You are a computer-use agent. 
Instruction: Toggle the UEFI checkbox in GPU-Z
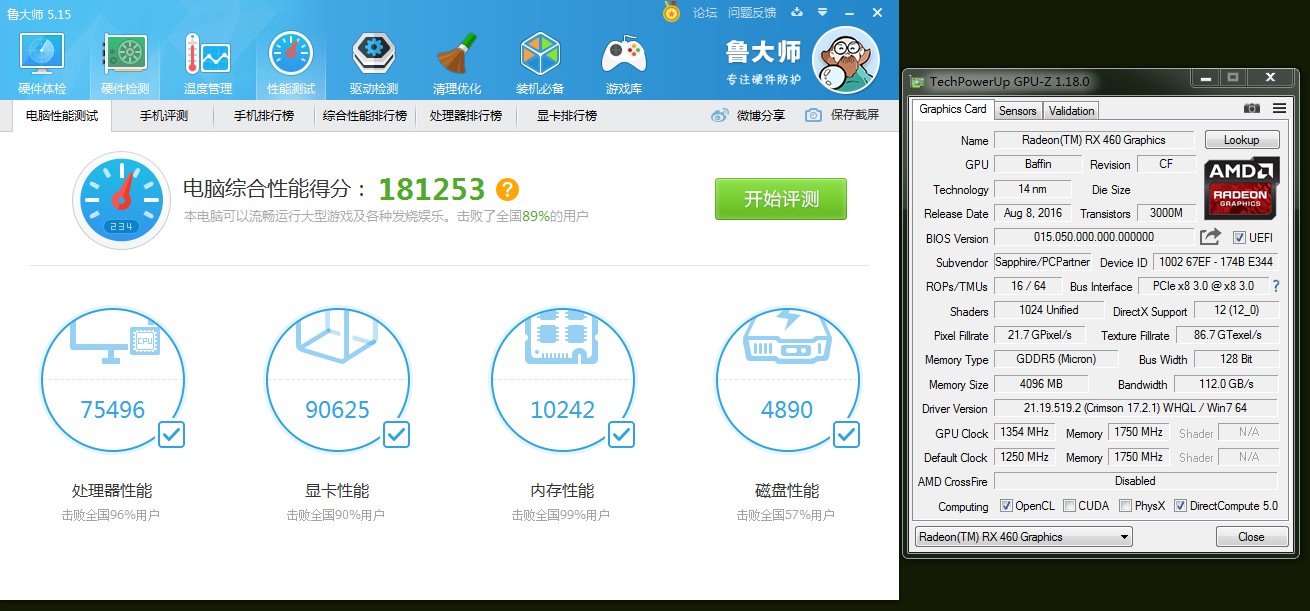pos(1240,237)
